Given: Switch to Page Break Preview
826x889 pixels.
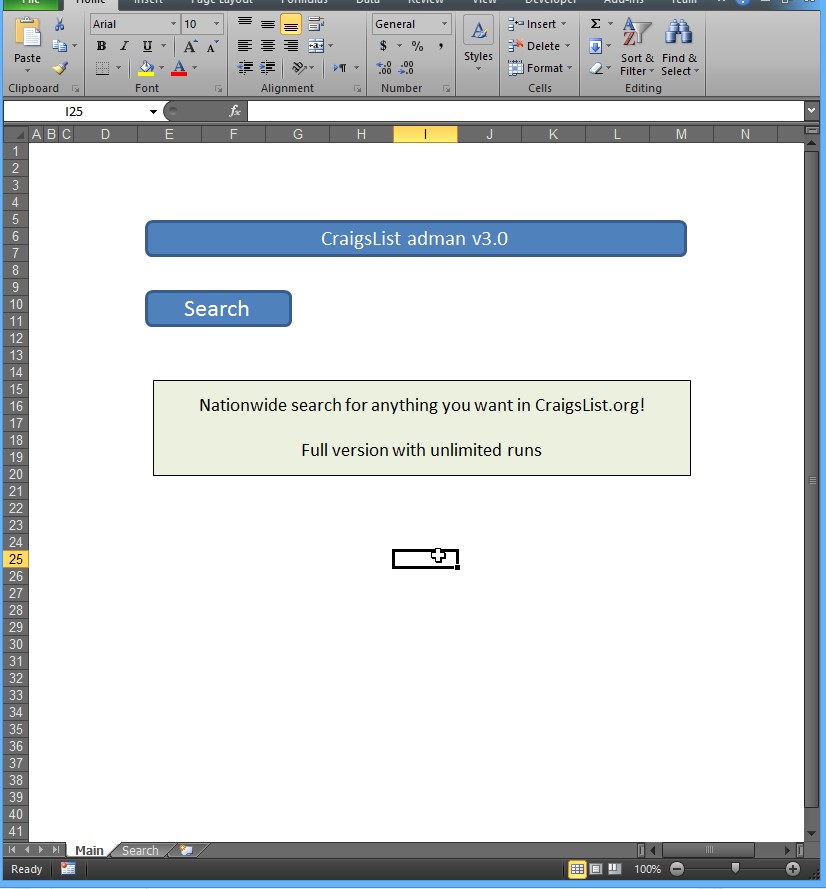Looking at the screenshot, I should [615, 869].
